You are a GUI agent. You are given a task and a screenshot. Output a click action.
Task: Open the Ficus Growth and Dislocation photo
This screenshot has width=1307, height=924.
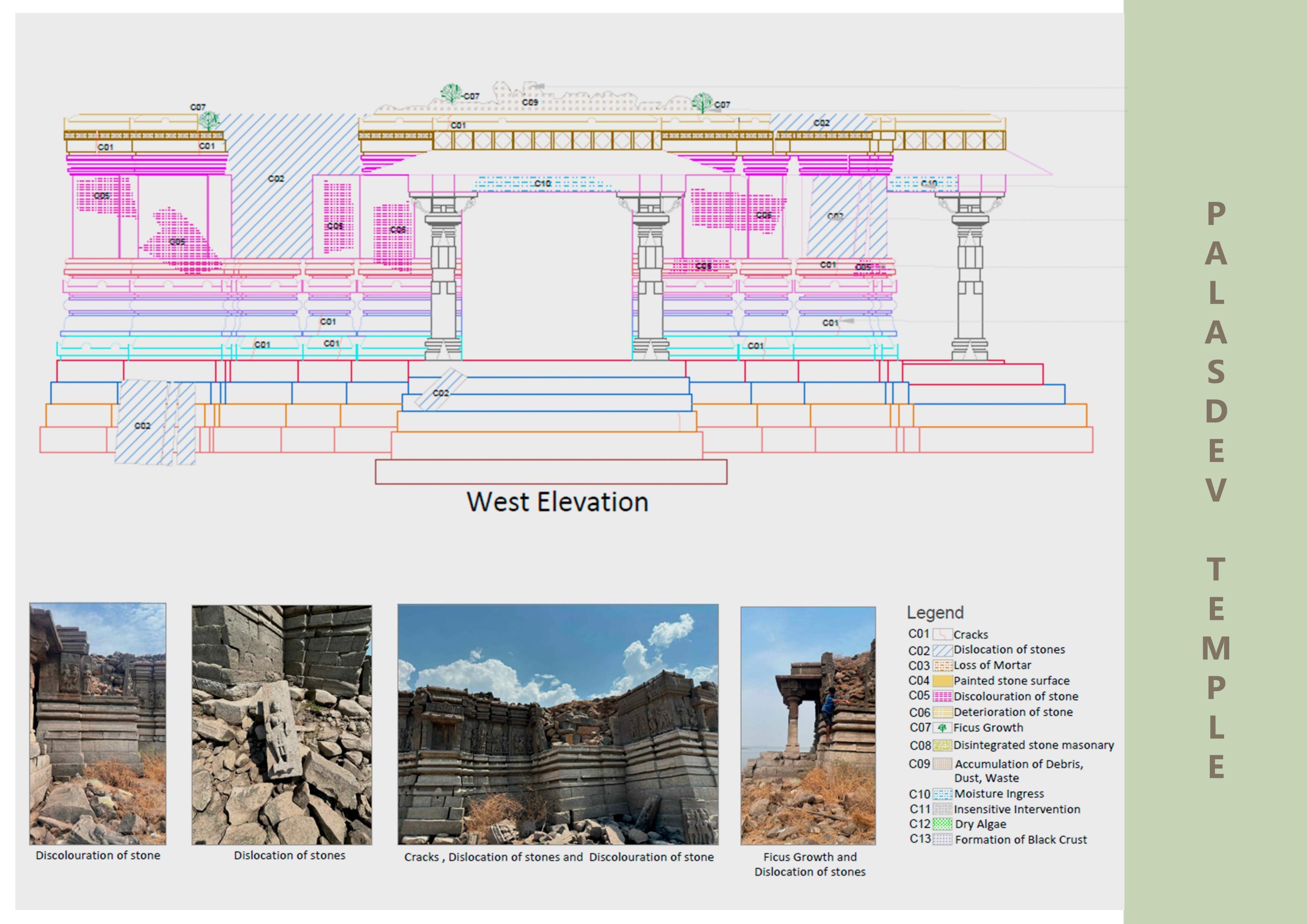[x=808, y=726]
